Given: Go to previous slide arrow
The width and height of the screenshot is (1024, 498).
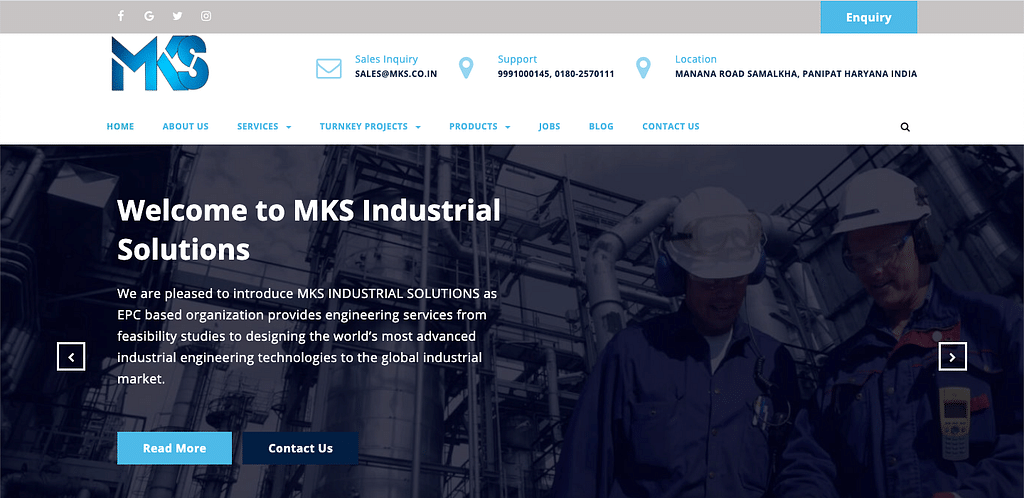Looking at the screenshot, I should pyautogui.click(x=71, y=356).
